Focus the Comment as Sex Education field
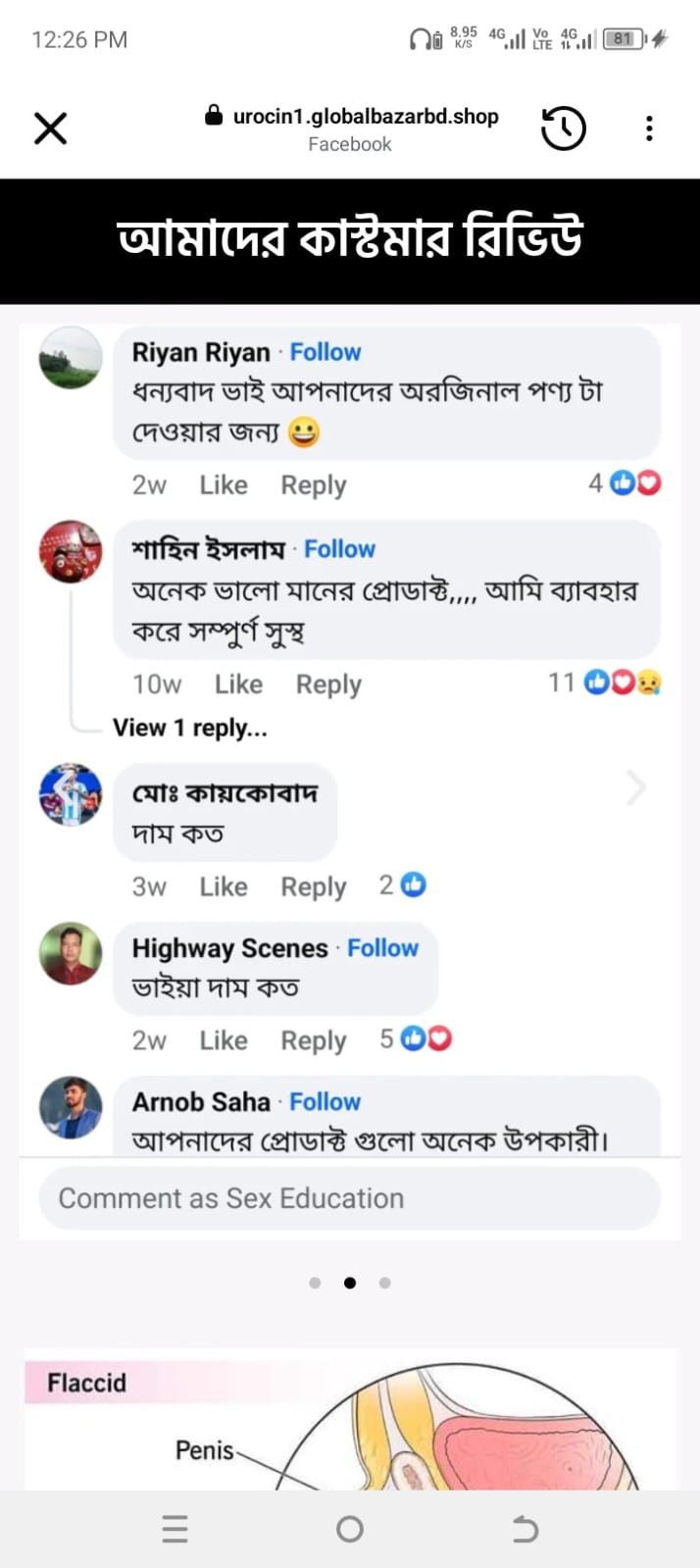This screenshot has width=700, height=1568. click(349, 1198)
